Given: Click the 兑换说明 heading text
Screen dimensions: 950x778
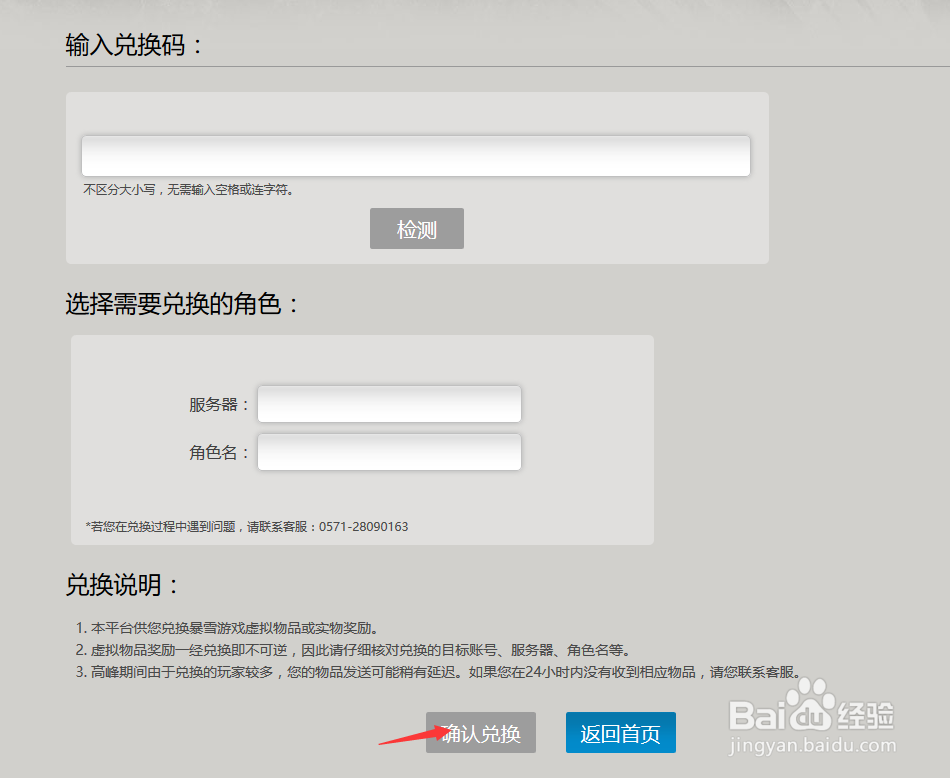Looking at the screenshot, I should (x=122, y=585).
